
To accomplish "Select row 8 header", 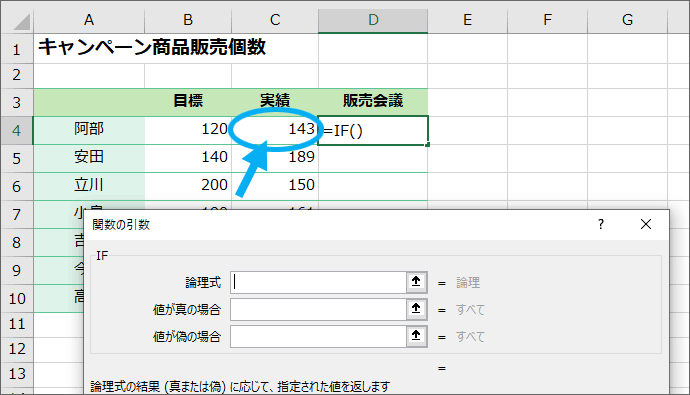I will click(x=17, y=242).
